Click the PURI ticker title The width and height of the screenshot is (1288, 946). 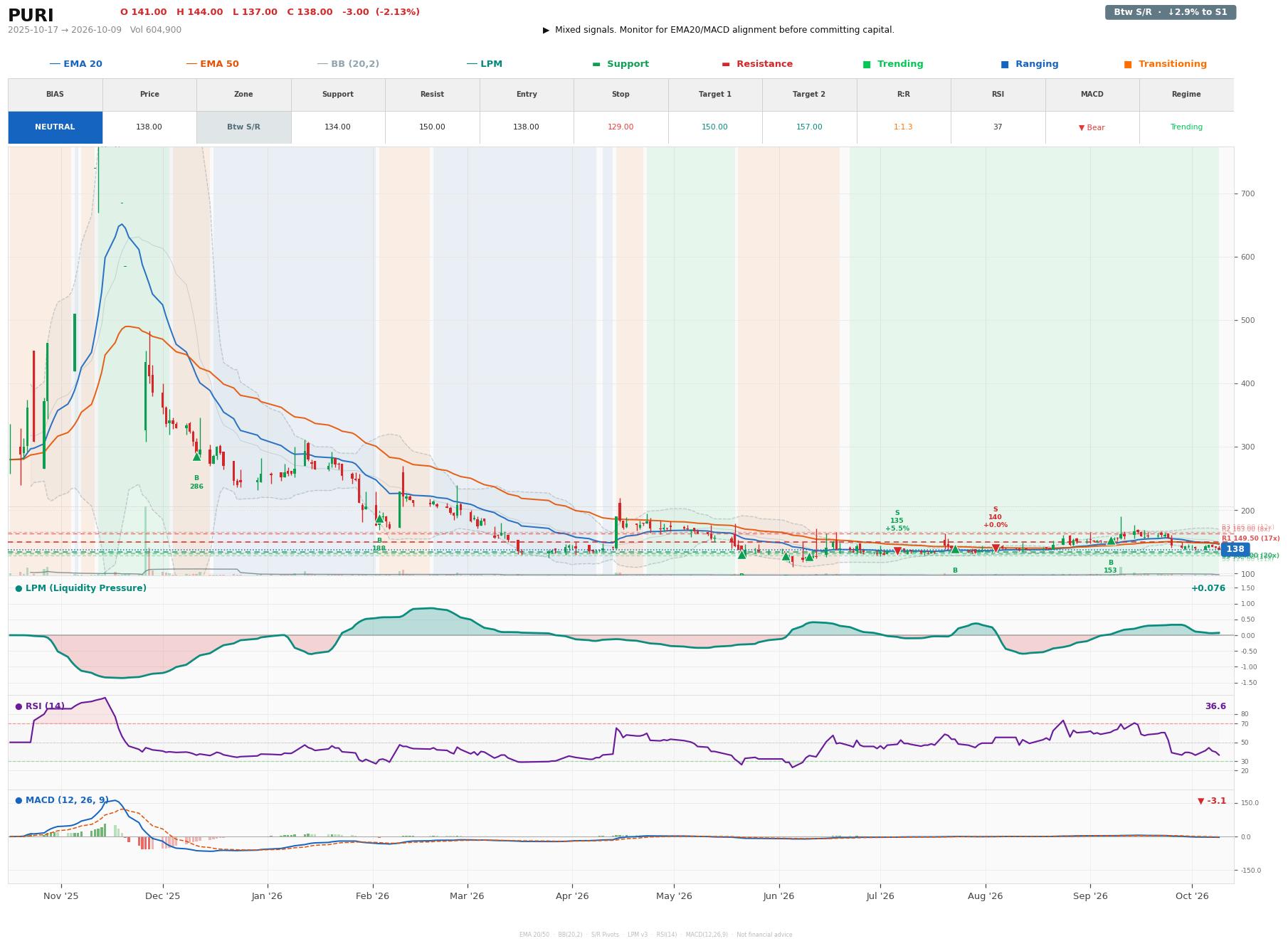click(x=31, y=16)
